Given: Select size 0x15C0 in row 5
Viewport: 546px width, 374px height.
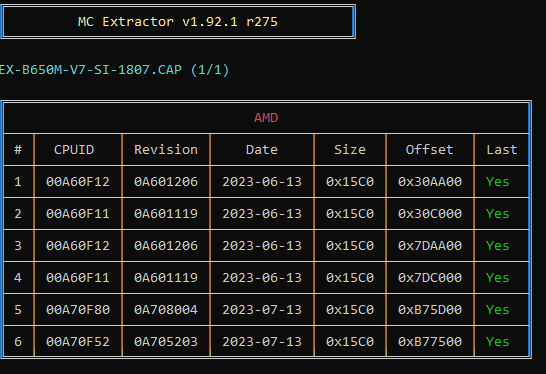Looking at the screenshot, I should pyautogui.click(x=350, y=310).
